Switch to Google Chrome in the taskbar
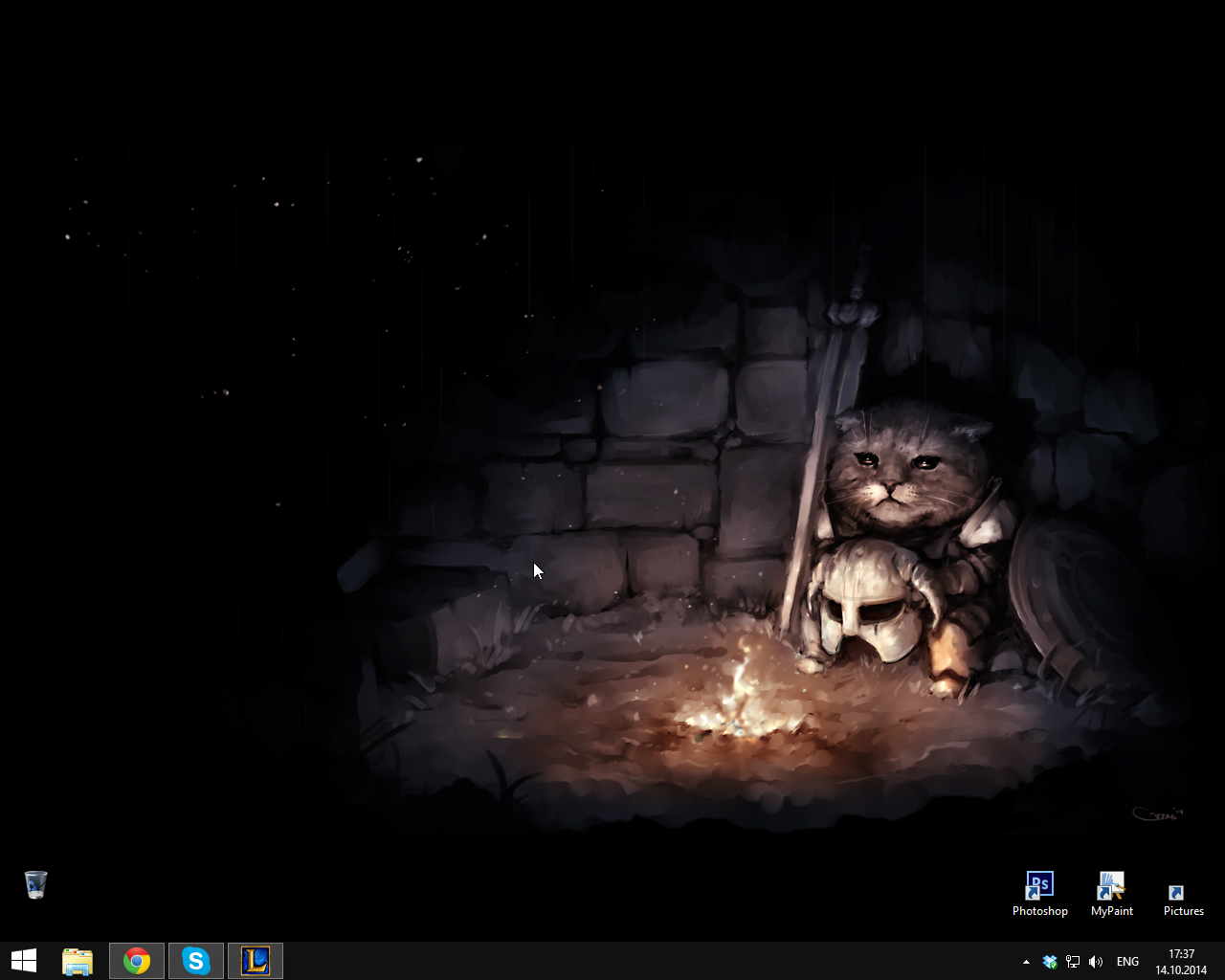The height and width of the screenshot is (980, 1225). 137,961
